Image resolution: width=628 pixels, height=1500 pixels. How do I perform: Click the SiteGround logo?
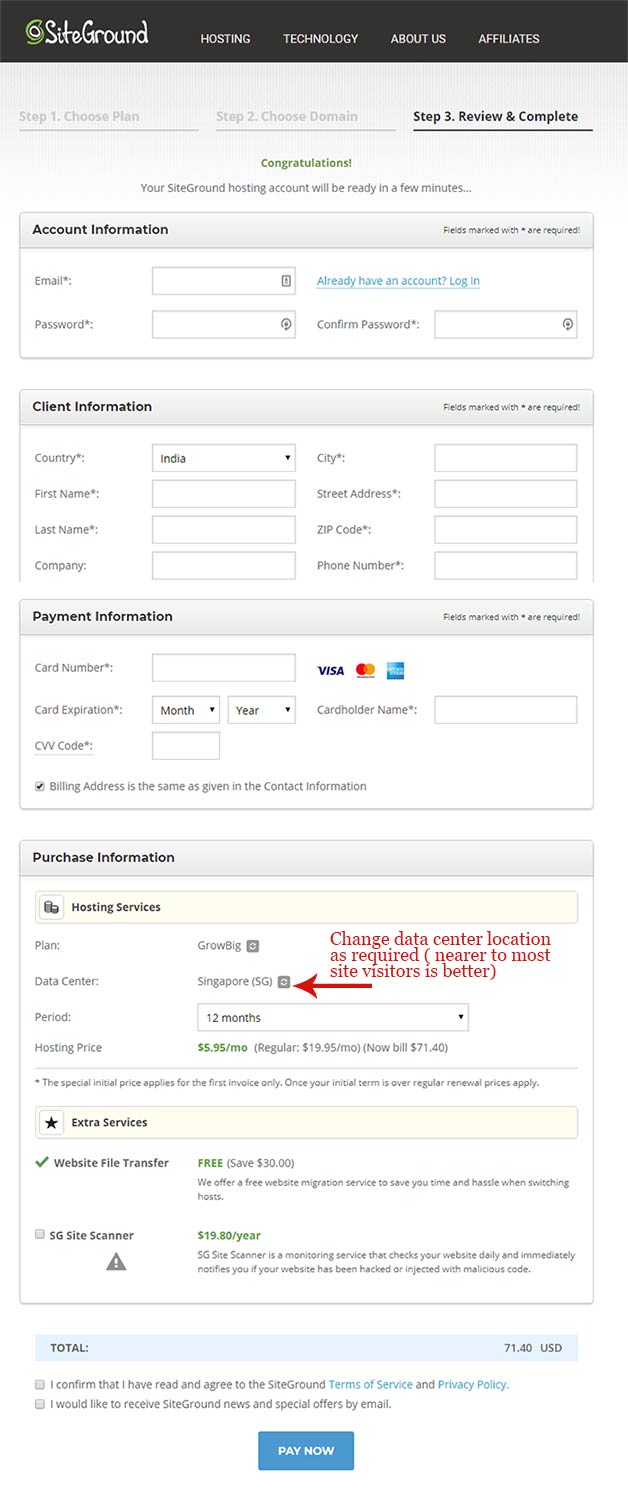(x=87, y=32)
